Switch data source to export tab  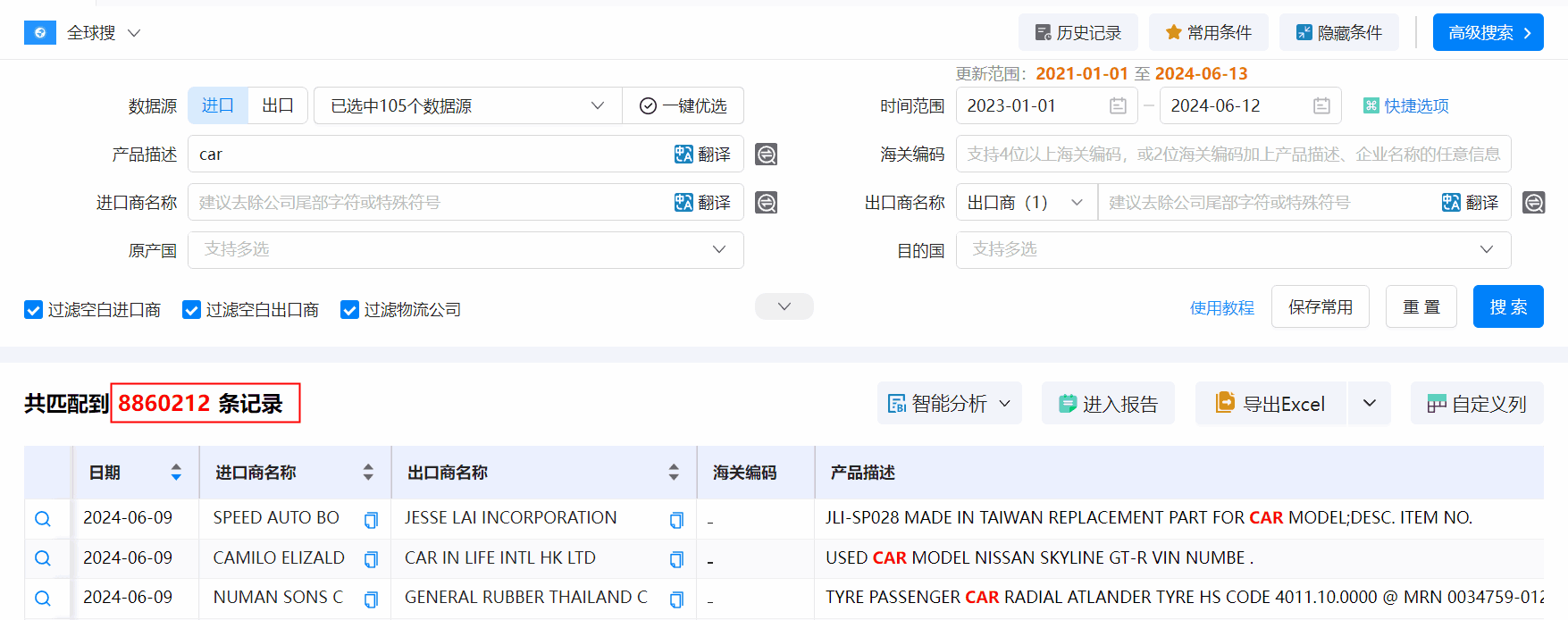277,106
